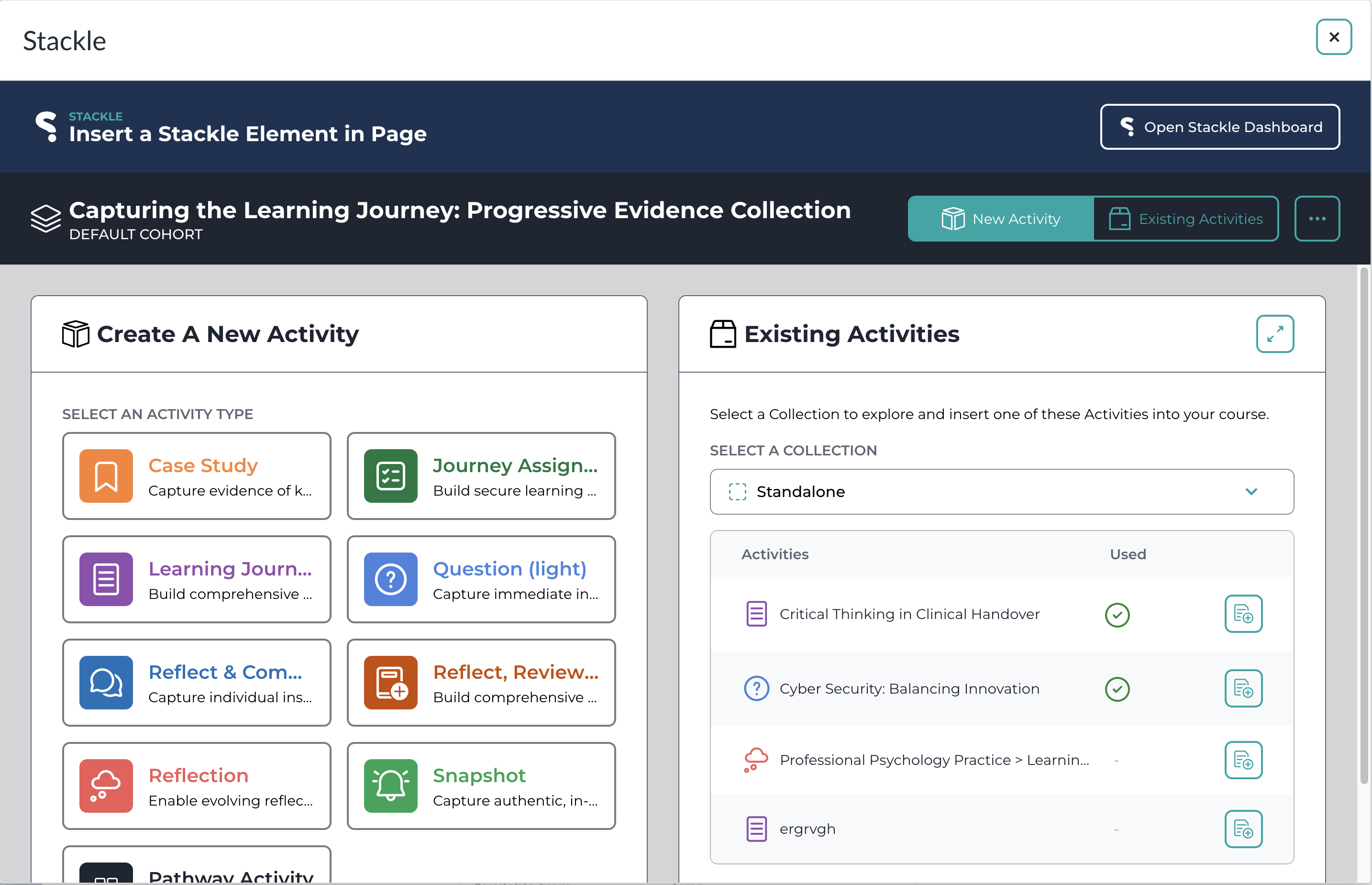Insert the Cyber Security: Balancing Innovation activity
Viewport: 1372px width, 885px height.
[1243, 688]
